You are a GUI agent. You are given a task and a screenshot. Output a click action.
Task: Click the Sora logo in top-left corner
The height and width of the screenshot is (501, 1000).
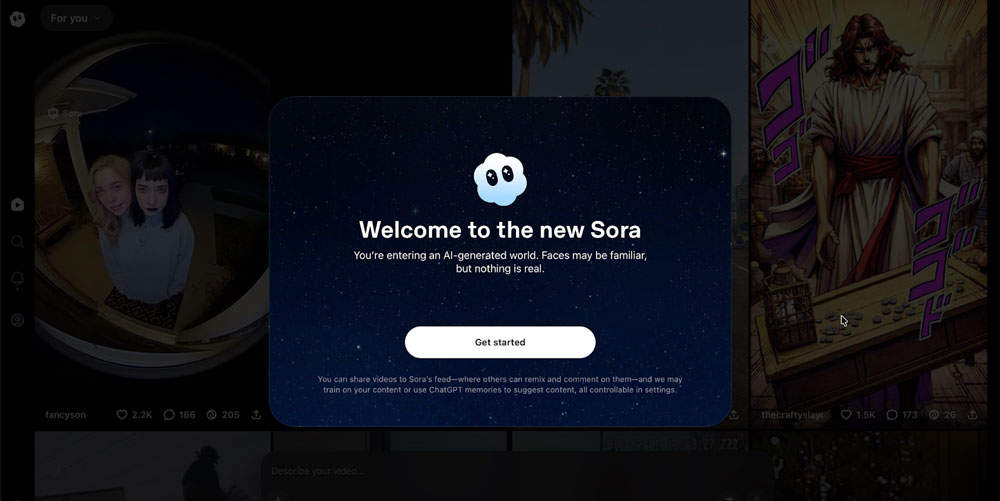point(18,18)
